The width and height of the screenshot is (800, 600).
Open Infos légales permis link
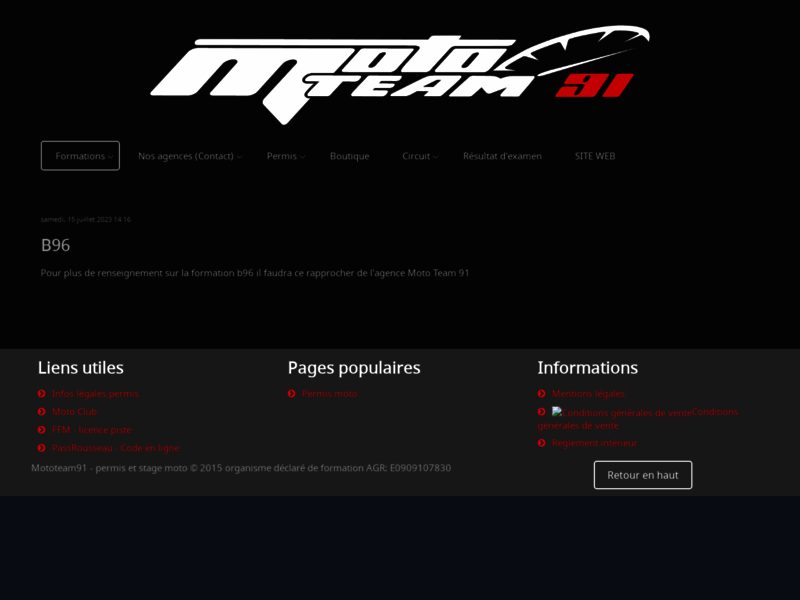[95, 393]
